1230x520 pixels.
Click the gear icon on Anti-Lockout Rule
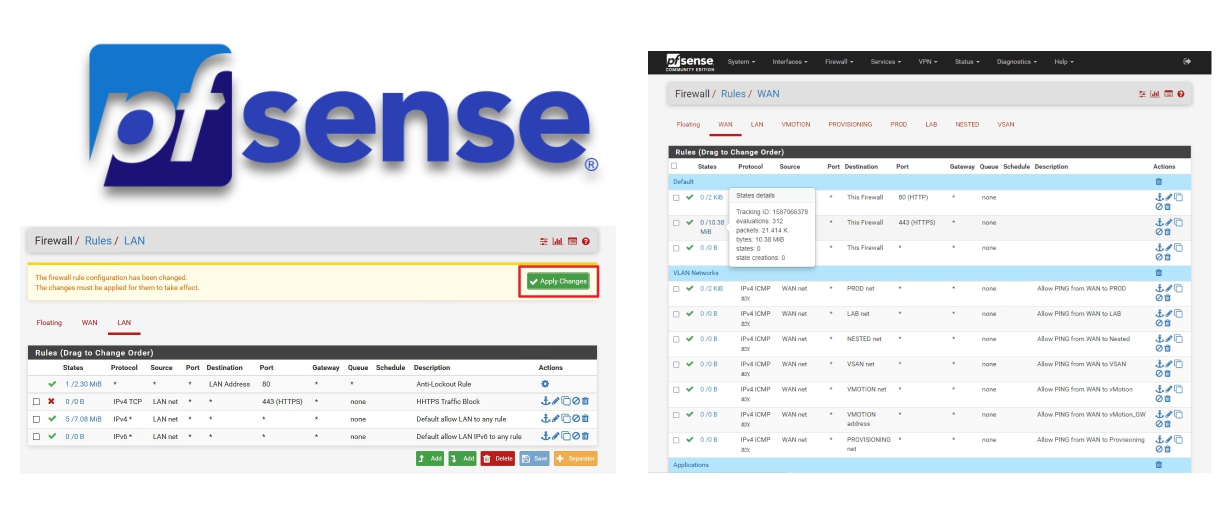point(545,384)
